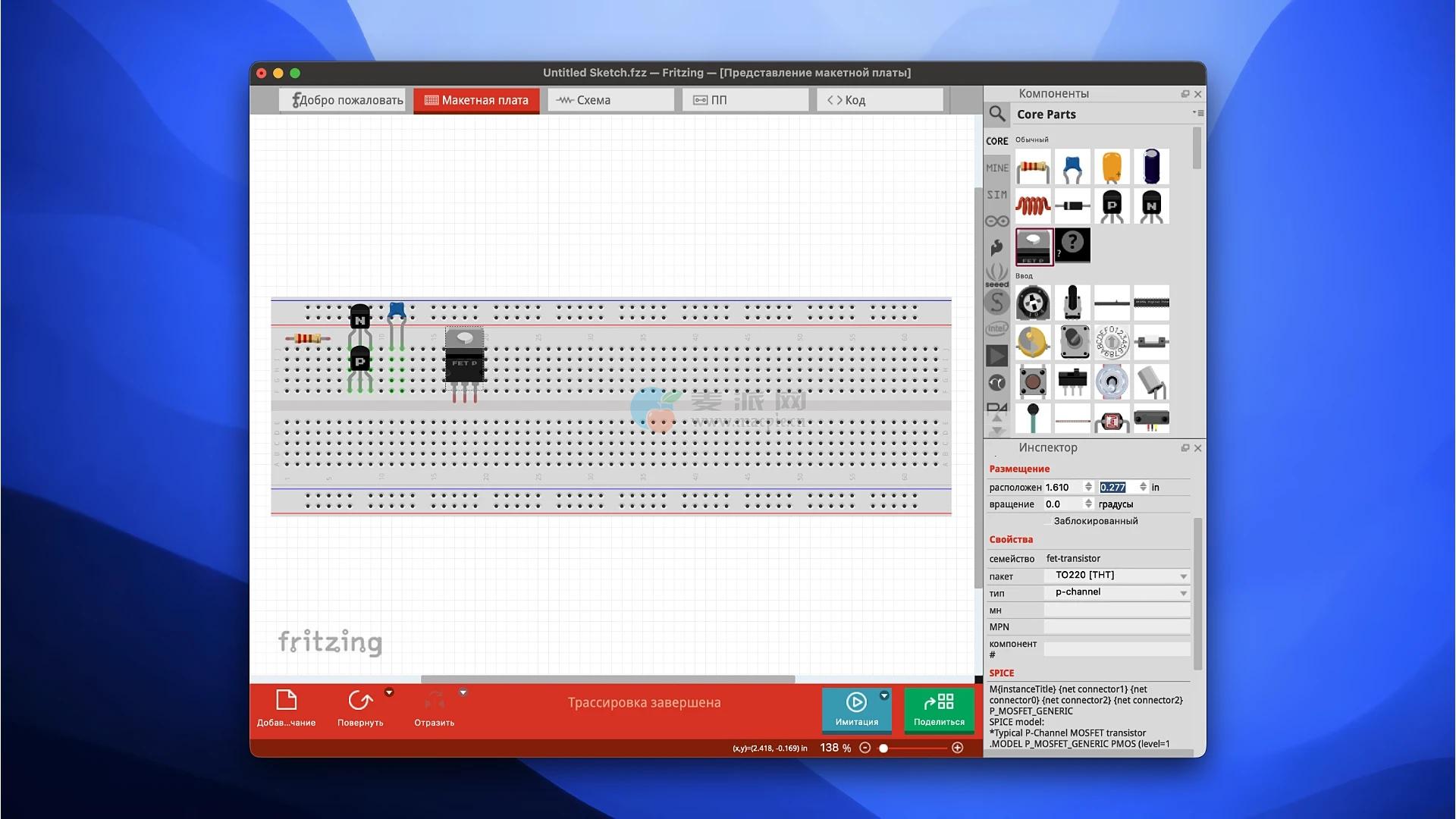1456x819 pixels.
Task: Open the Core Parts bin options menu
Action: pos(1197,114)
